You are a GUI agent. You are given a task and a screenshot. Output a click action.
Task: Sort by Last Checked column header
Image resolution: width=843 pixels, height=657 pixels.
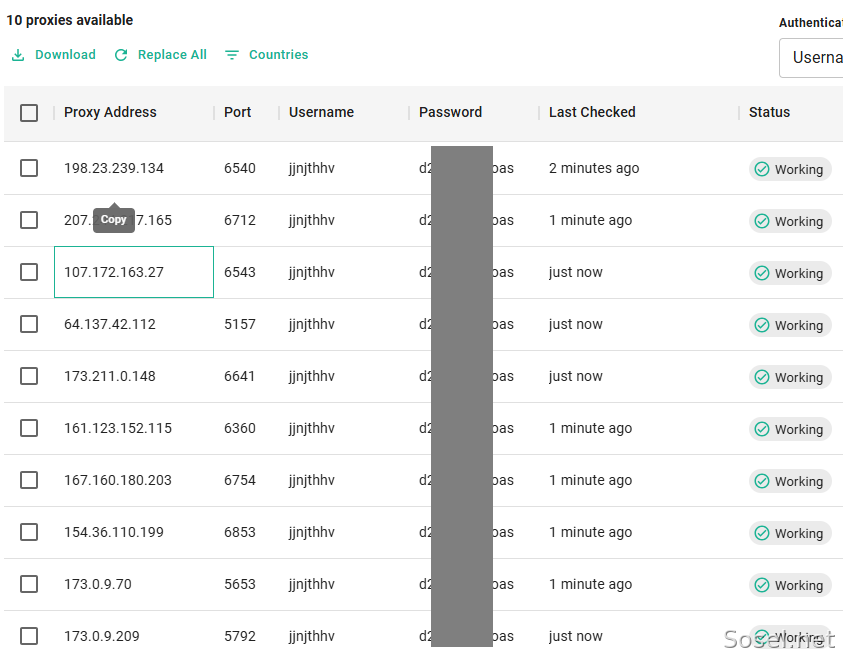pyautogui.click(x=592, y=112)
